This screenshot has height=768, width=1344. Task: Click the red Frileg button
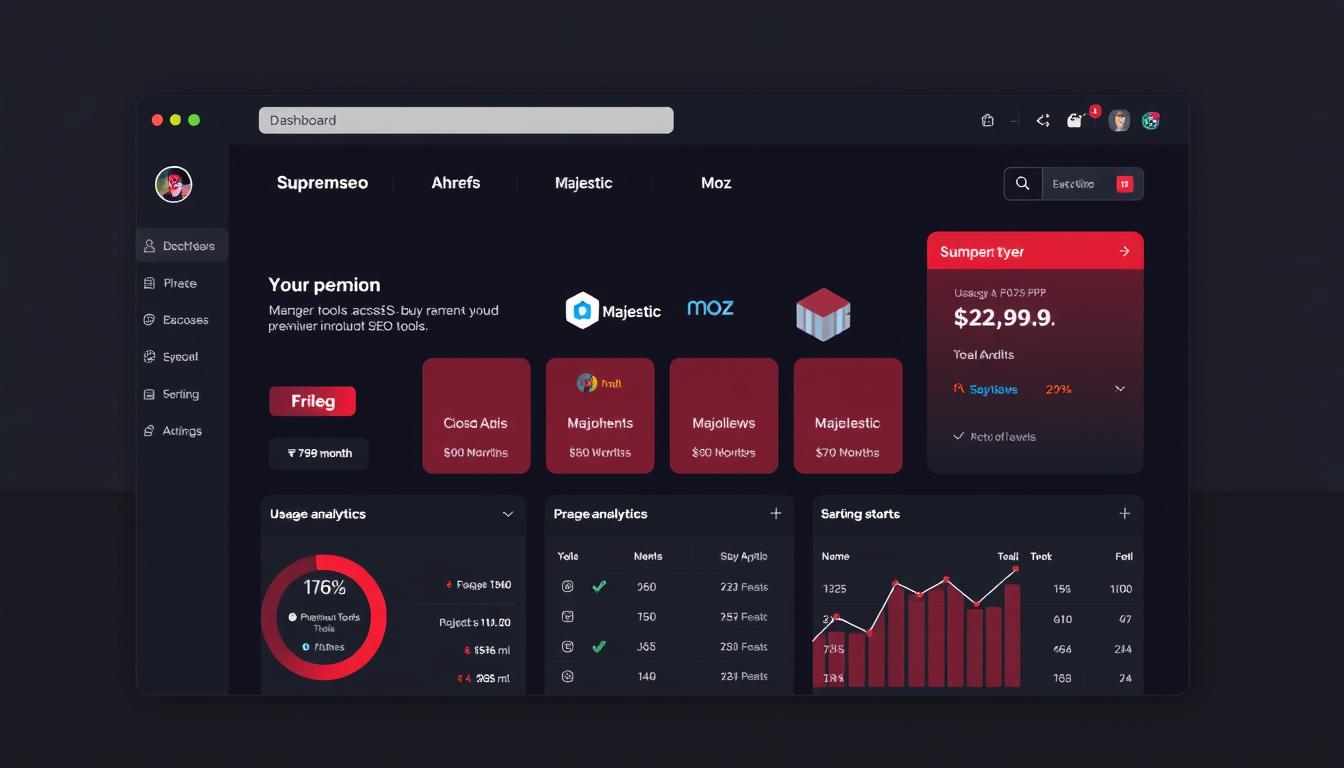pyautogui.click(x=312, y=401)
